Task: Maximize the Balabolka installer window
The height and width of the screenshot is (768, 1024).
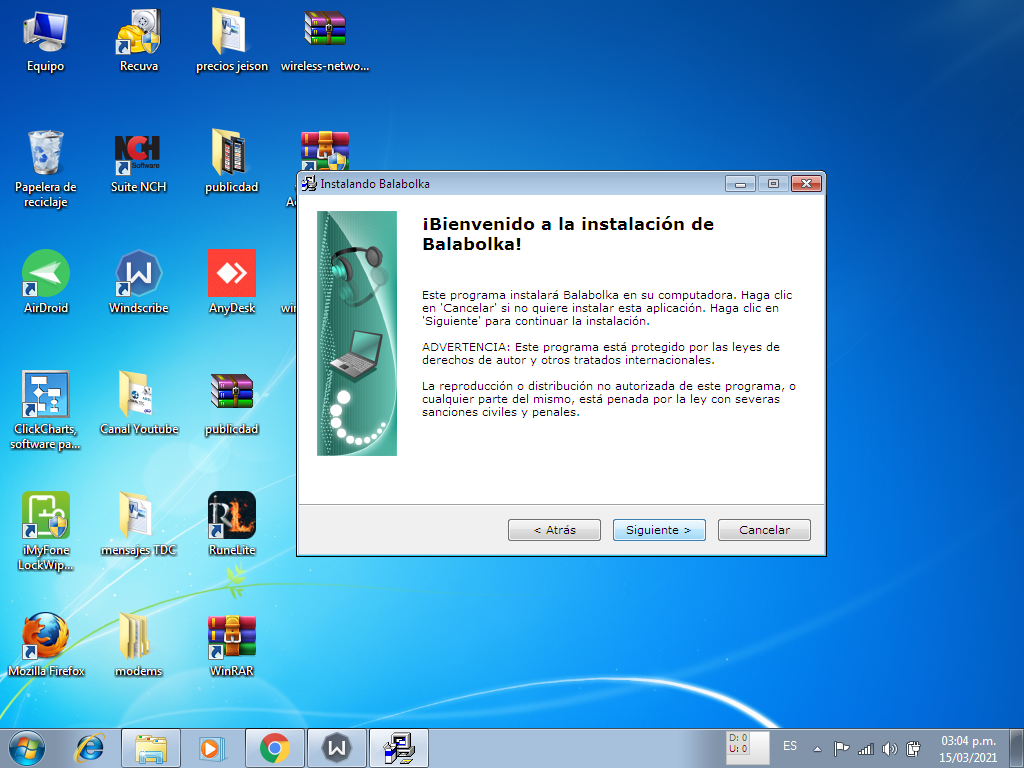Action: pos(773,184)
